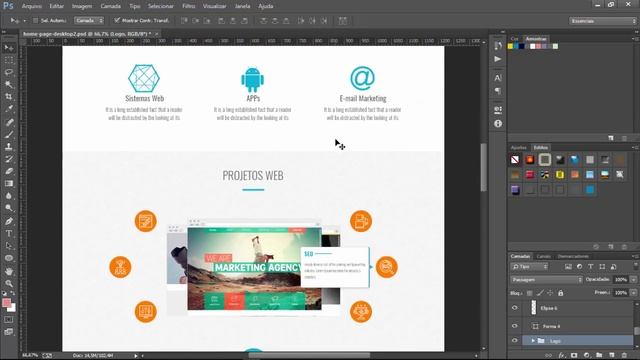Select the Lasso tool
This screenshot has height=360, width=640.
(x=9, y=73)
